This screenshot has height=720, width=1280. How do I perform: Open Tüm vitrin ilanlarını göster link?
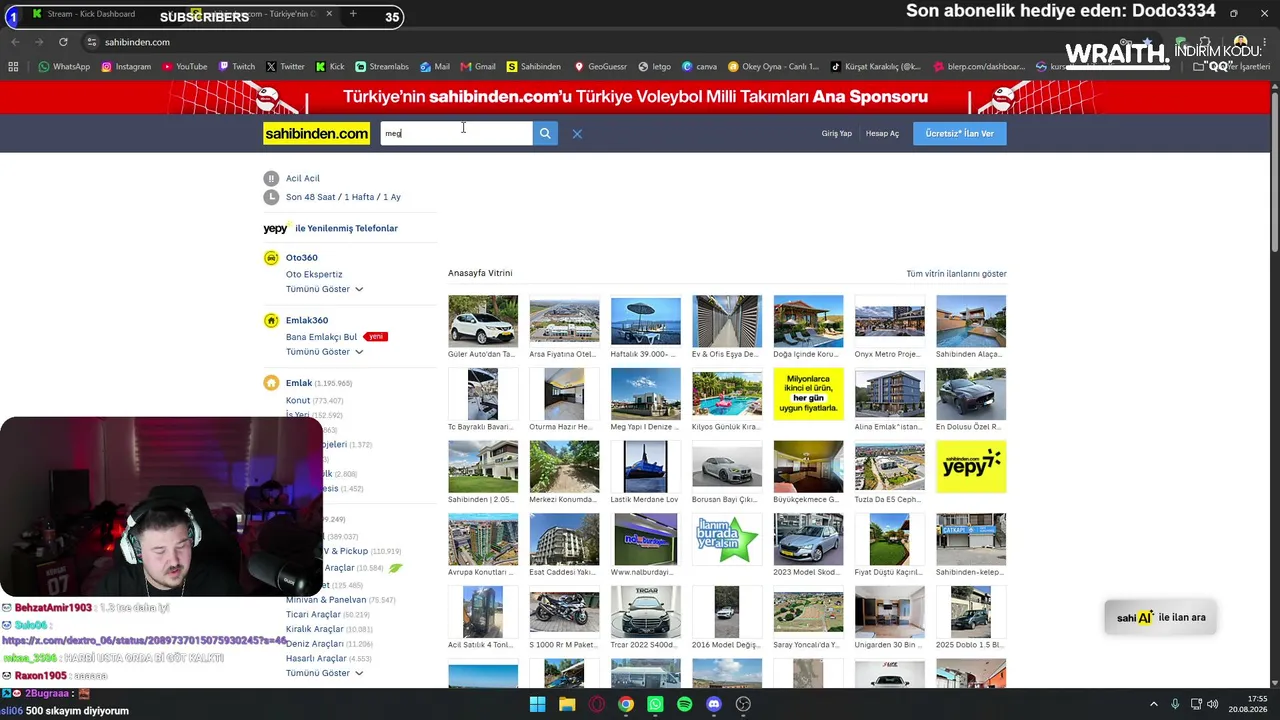click(956, 273)
